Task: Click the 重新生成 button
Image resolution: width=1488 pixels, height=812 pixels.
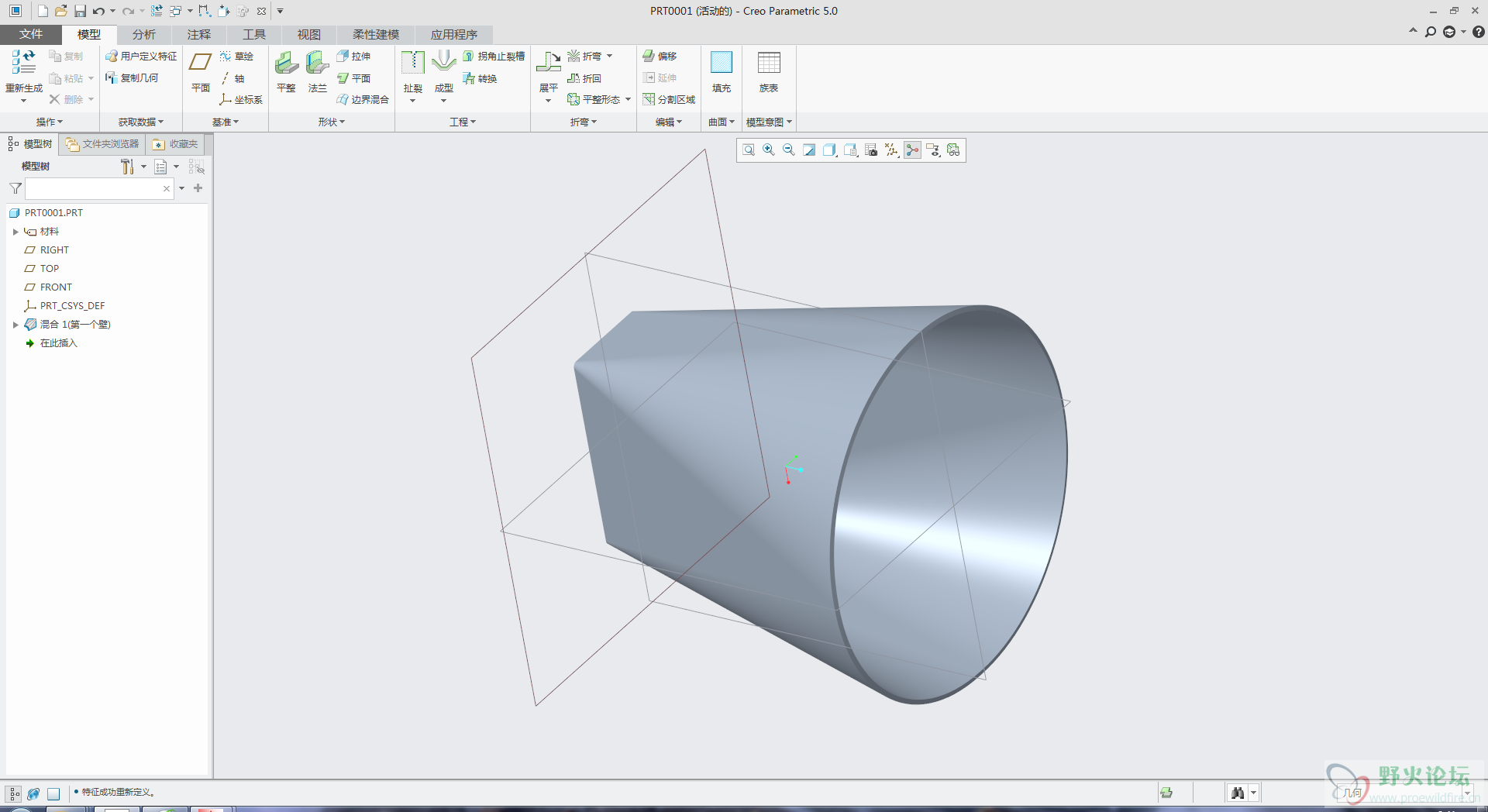Action: tap(24, 76)
